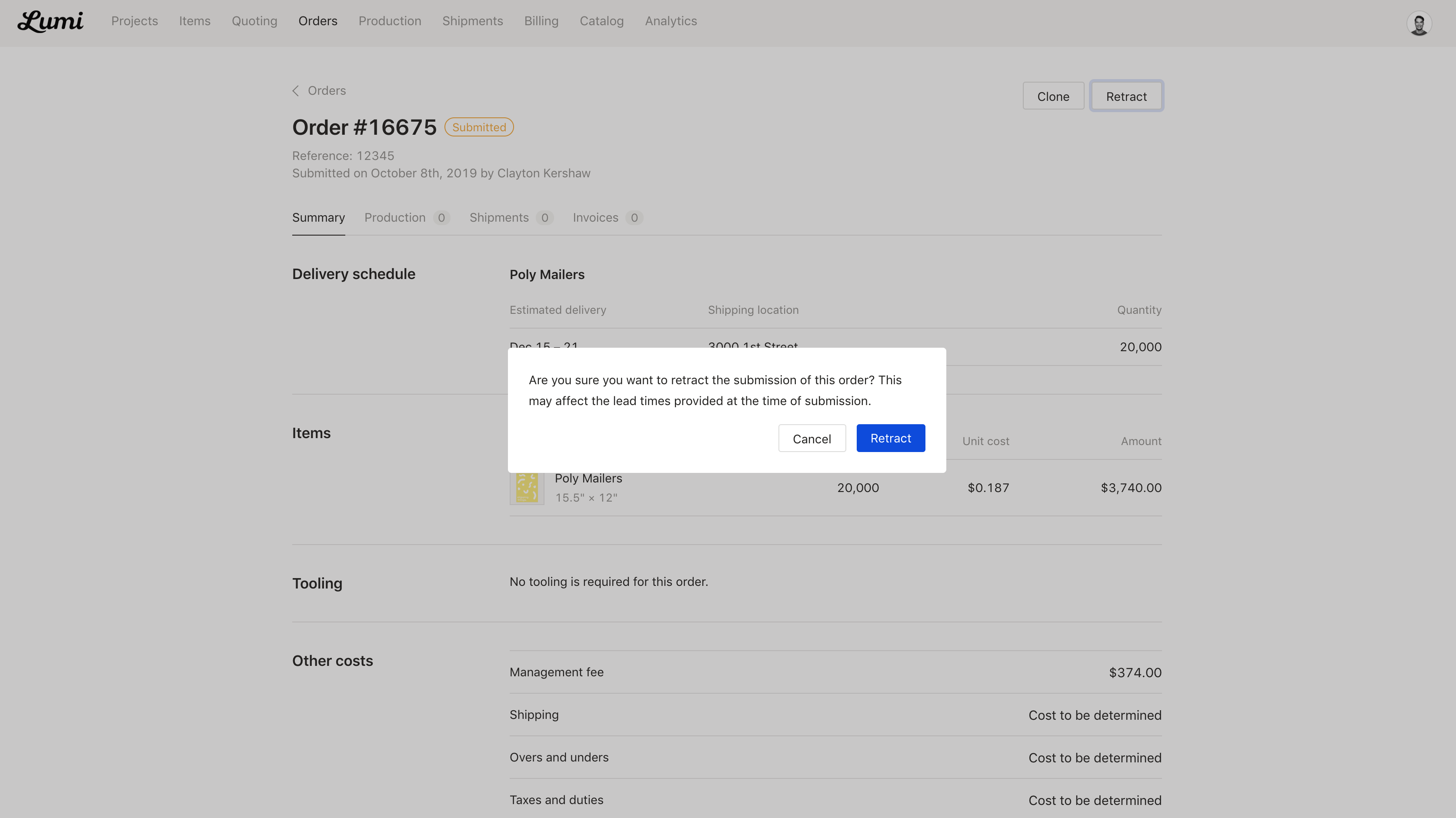1456x818 pixels.
Task: Click the Retract button in the page header
Action: (1126, 96)
